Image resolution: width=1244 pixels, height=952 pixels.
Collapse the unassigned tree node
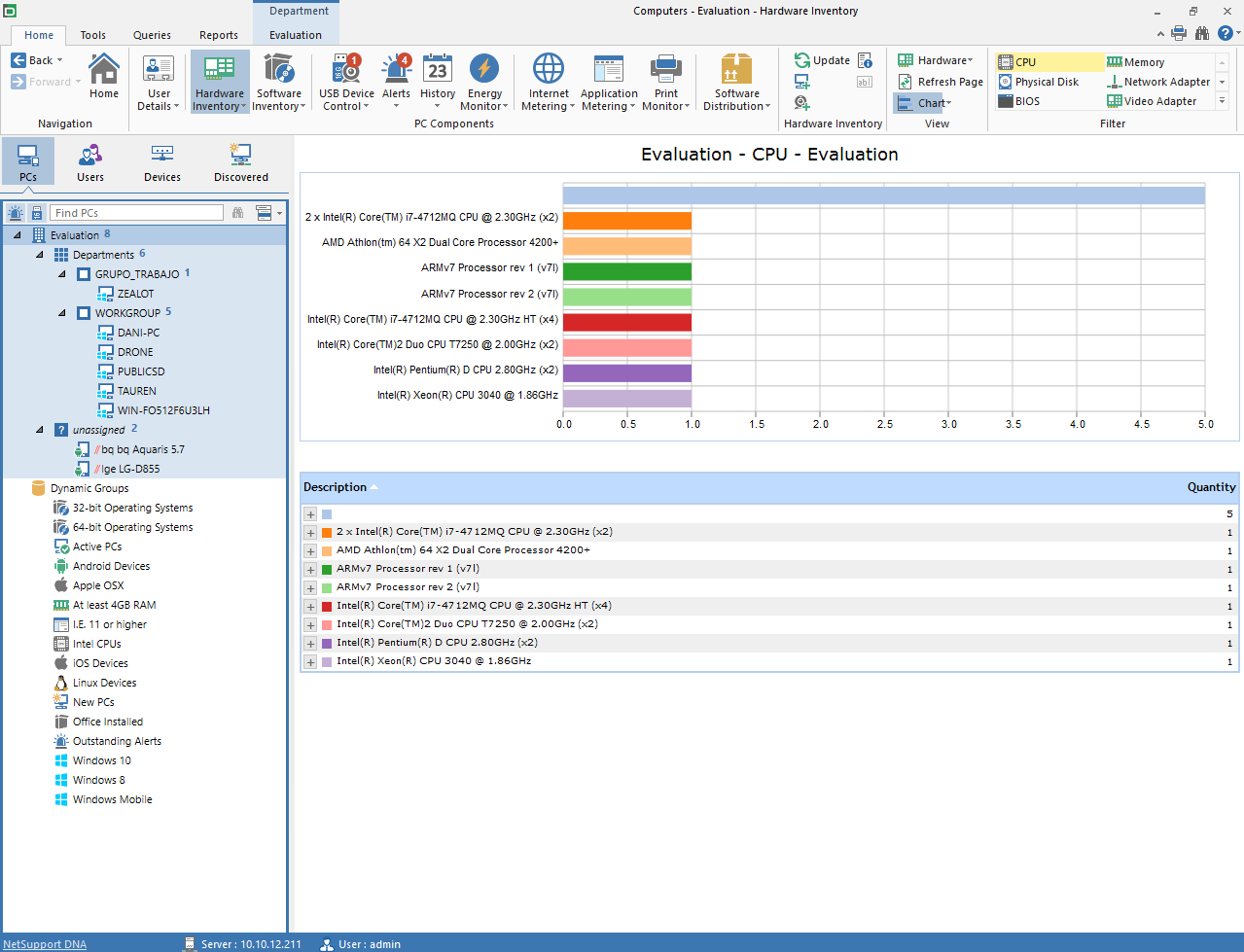click(x=39, y=430)
